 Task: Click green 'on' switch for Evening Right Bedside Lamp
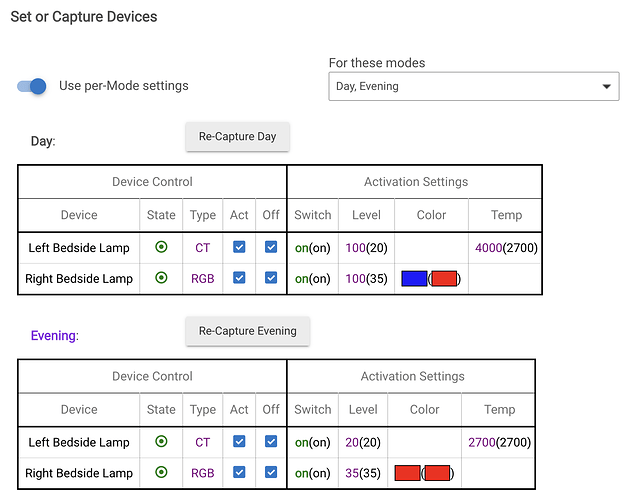click(302, 474)
